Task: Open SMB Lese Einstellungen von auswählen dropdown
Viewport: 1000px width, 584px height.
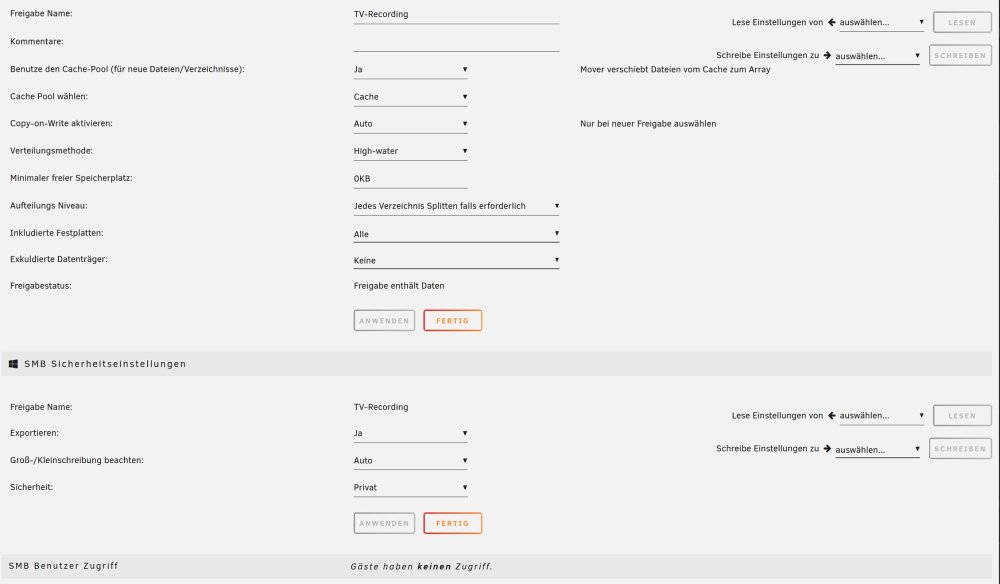Action: (x=881, y=416)
